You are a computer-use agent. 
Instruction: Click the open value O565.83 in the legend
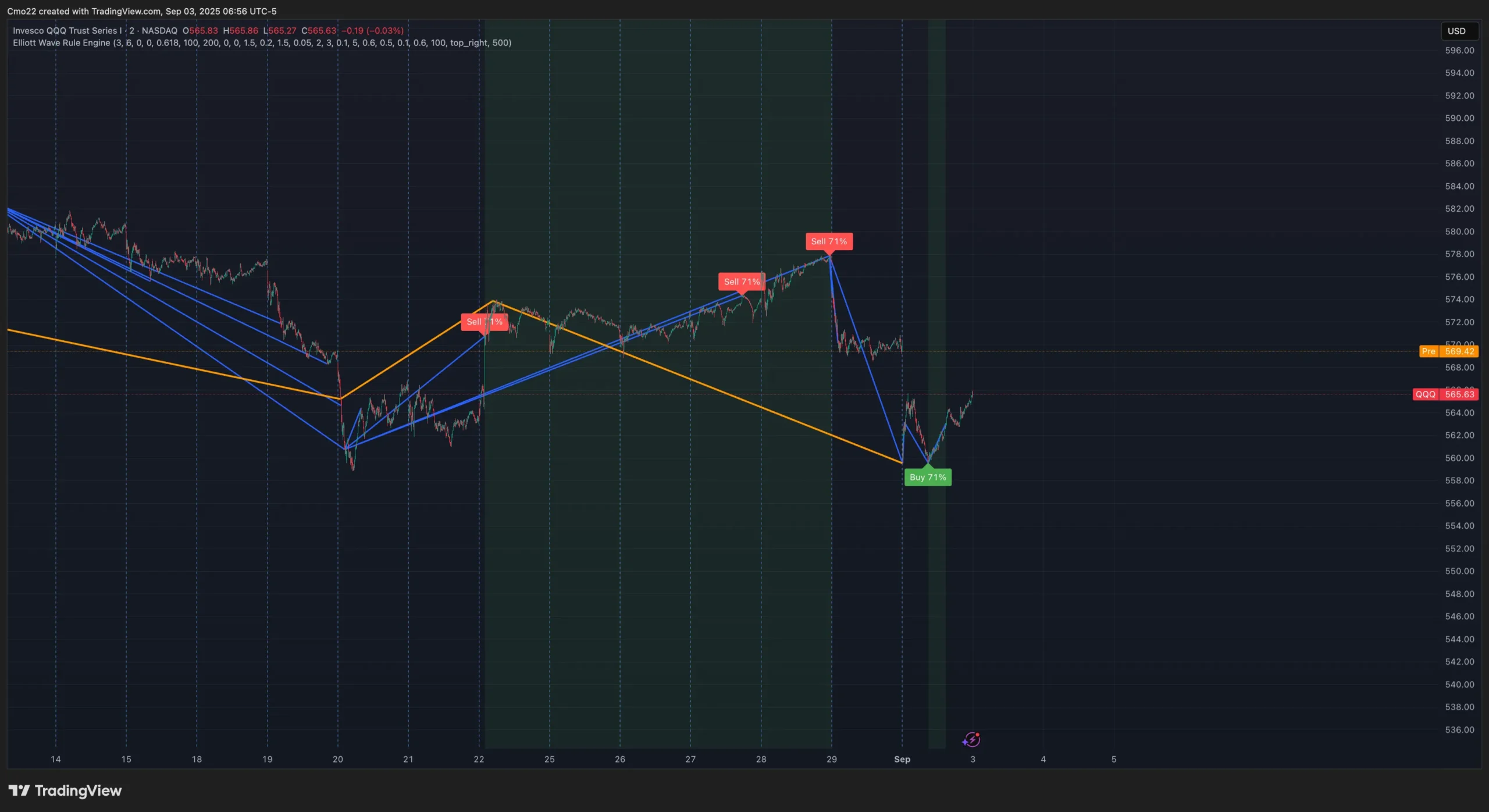[200, 31]
